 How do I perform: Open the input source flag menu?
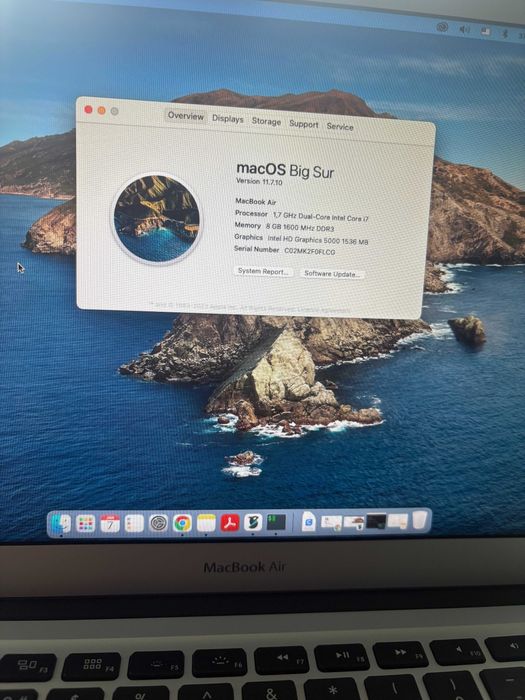tap(485, 32)
